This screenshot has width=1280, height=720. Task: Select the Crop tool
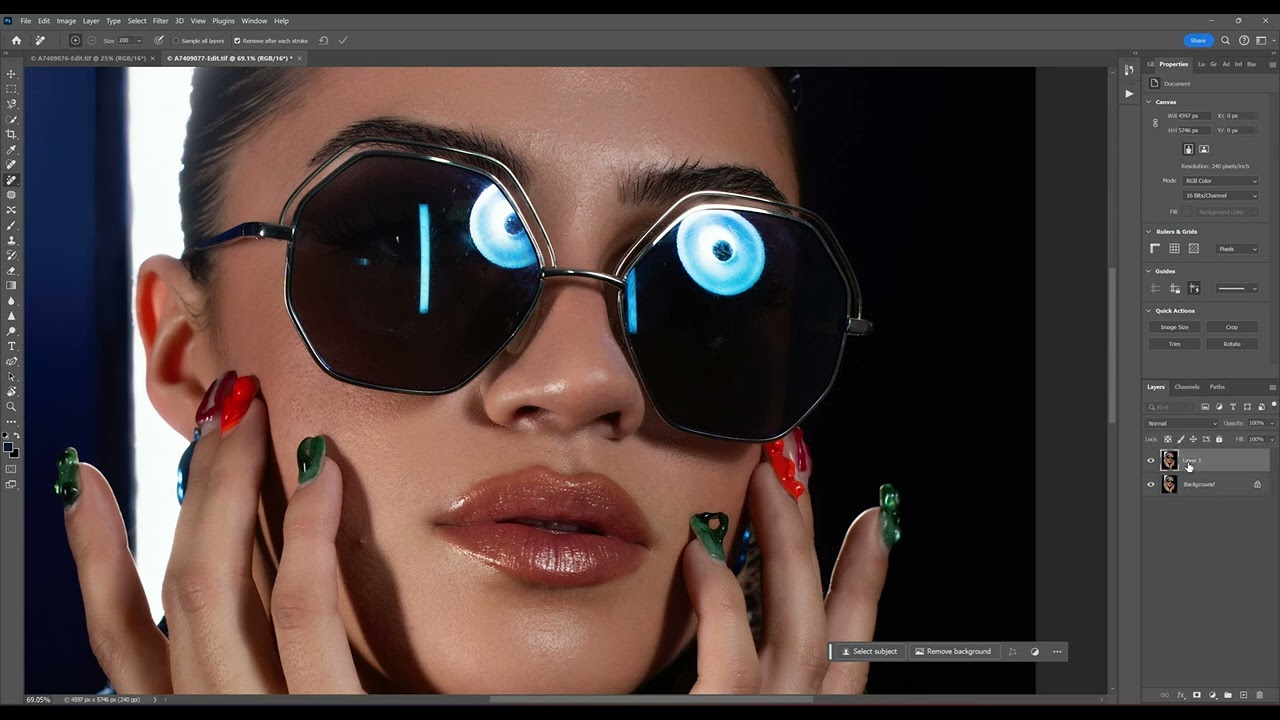click(x=12, y=134)
